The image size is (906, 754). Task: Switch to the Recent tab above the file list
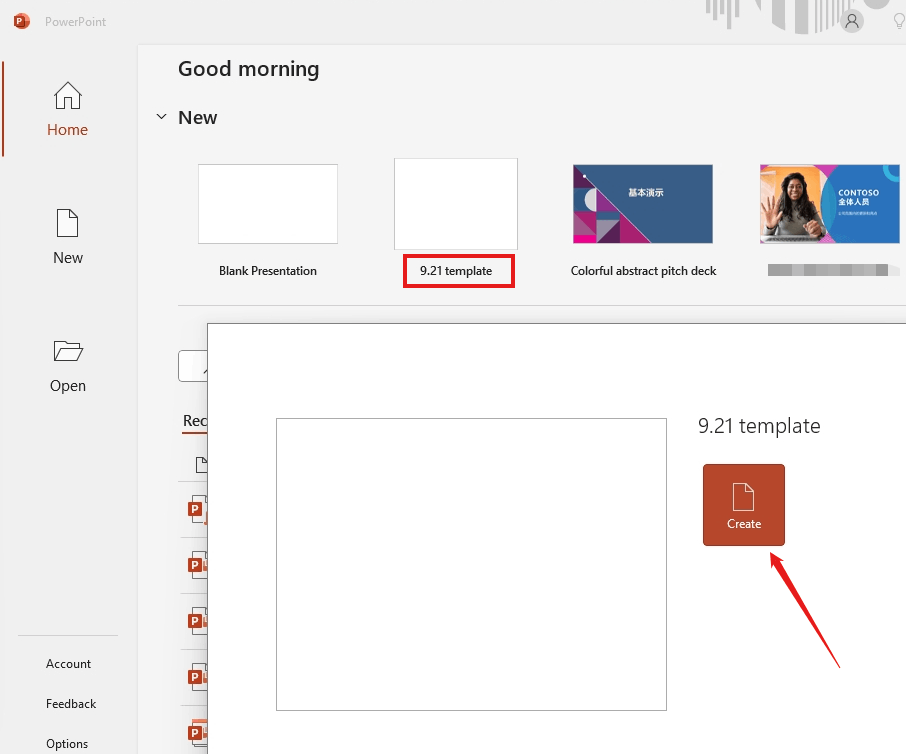[x=196, y=421]
